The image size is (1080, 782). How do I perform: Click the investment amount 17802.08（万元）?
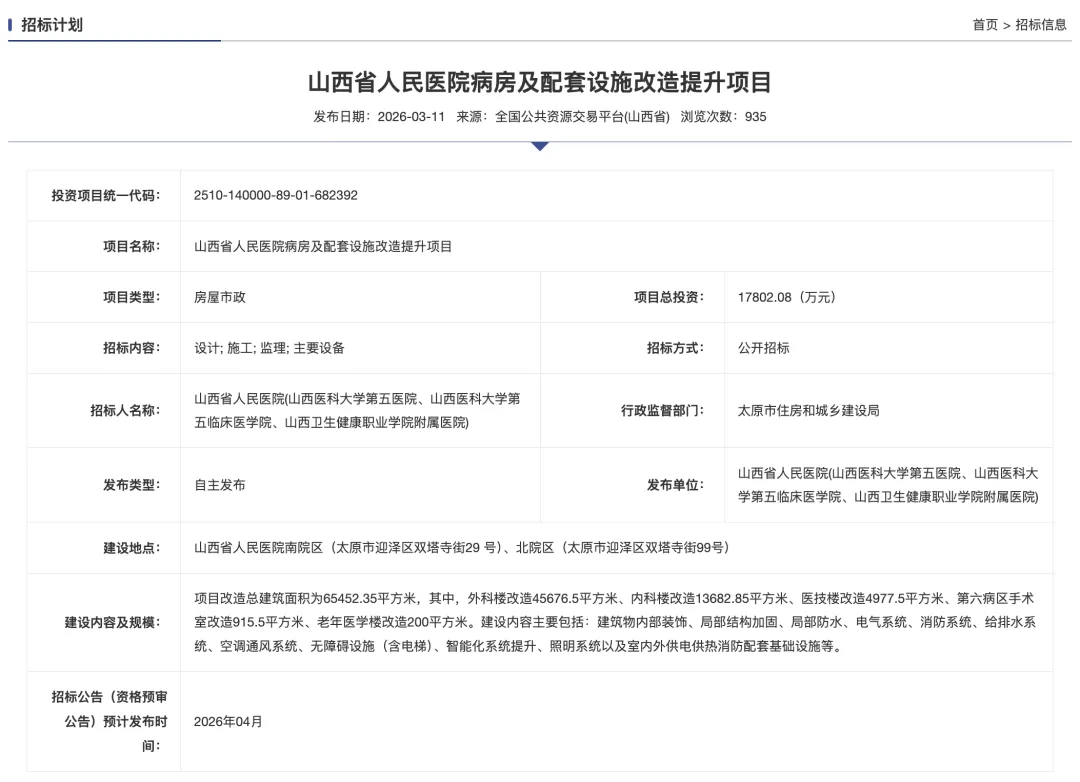coord(787,297)
